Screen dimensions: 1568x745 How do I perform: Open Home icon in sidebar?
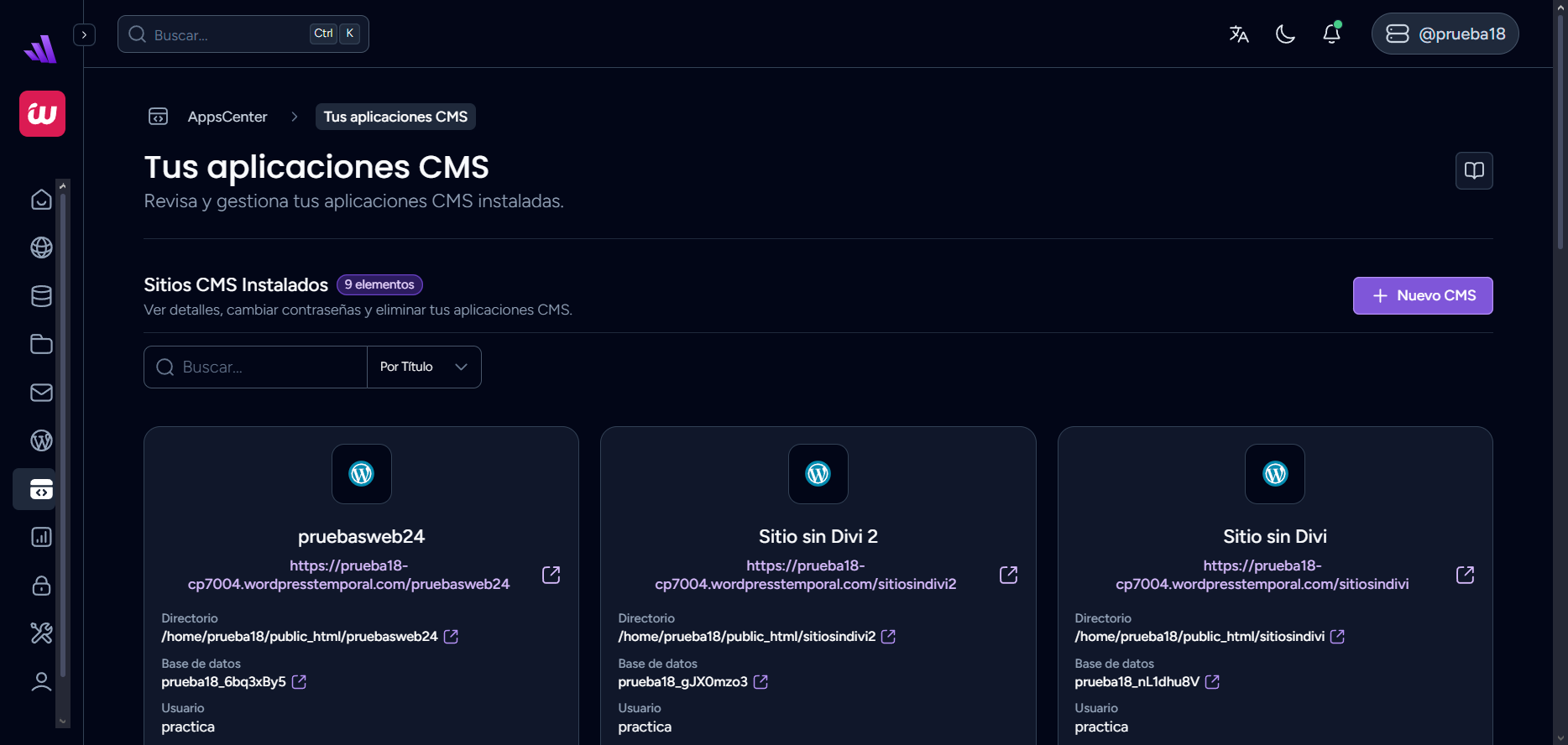(41, 200)
